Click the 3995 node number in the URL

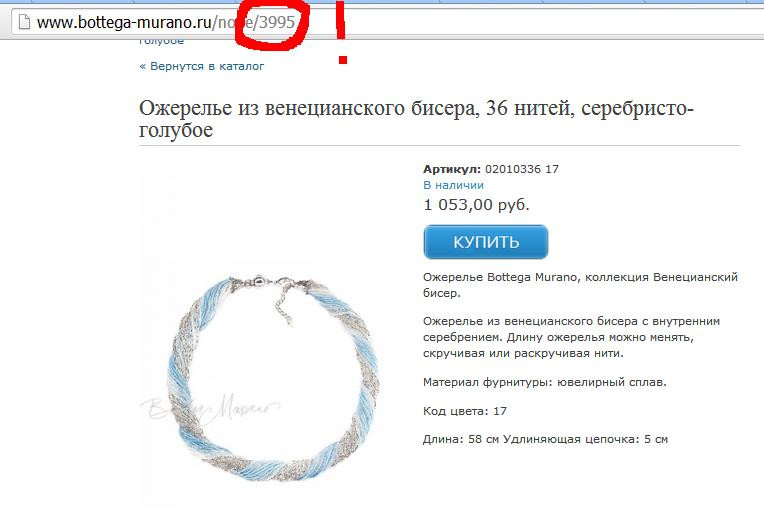[x=277, y=22]
